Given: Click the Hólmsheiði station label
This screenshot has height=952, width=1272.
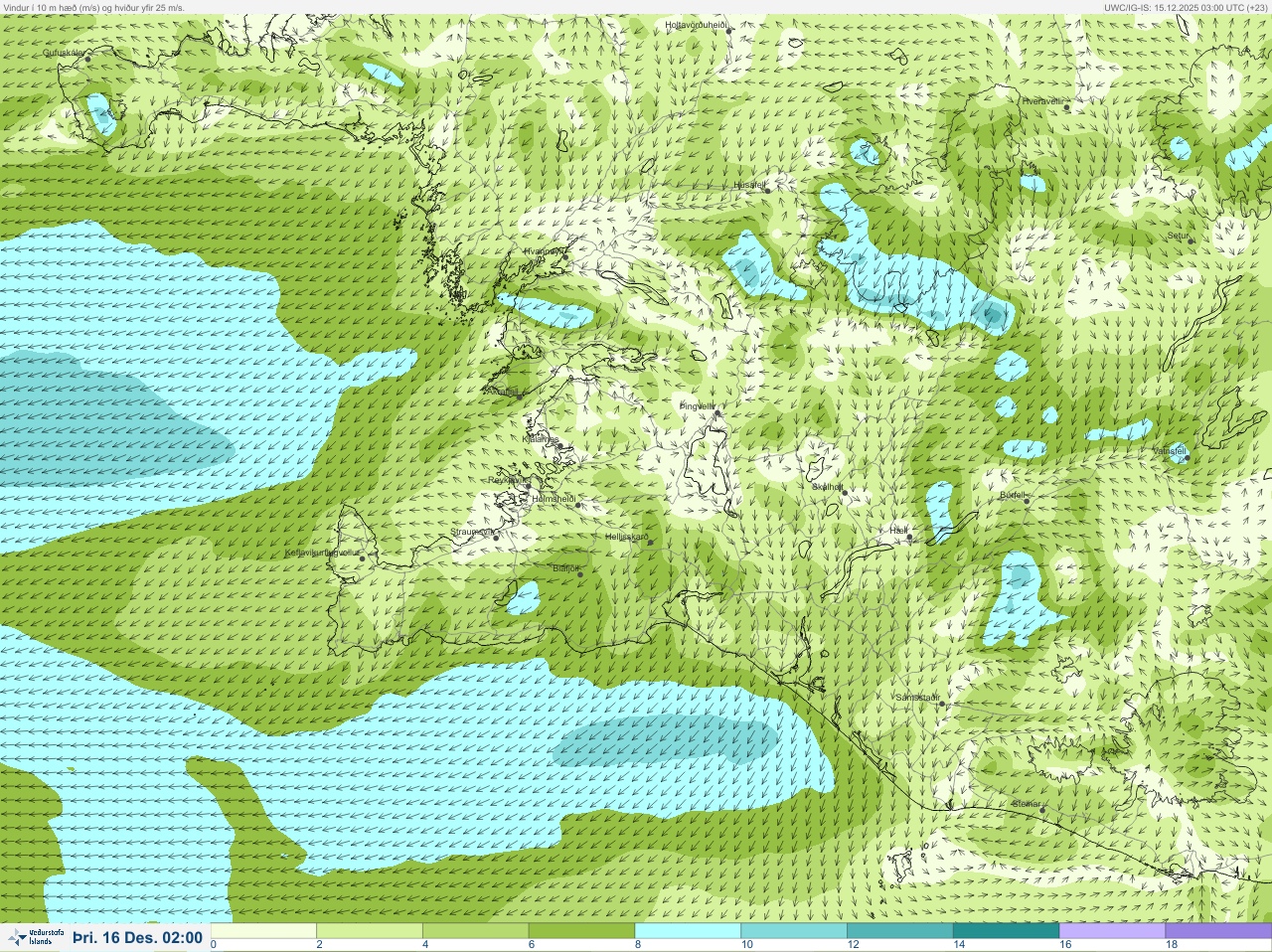Looking at the screenshot, I should coord(555,499).
